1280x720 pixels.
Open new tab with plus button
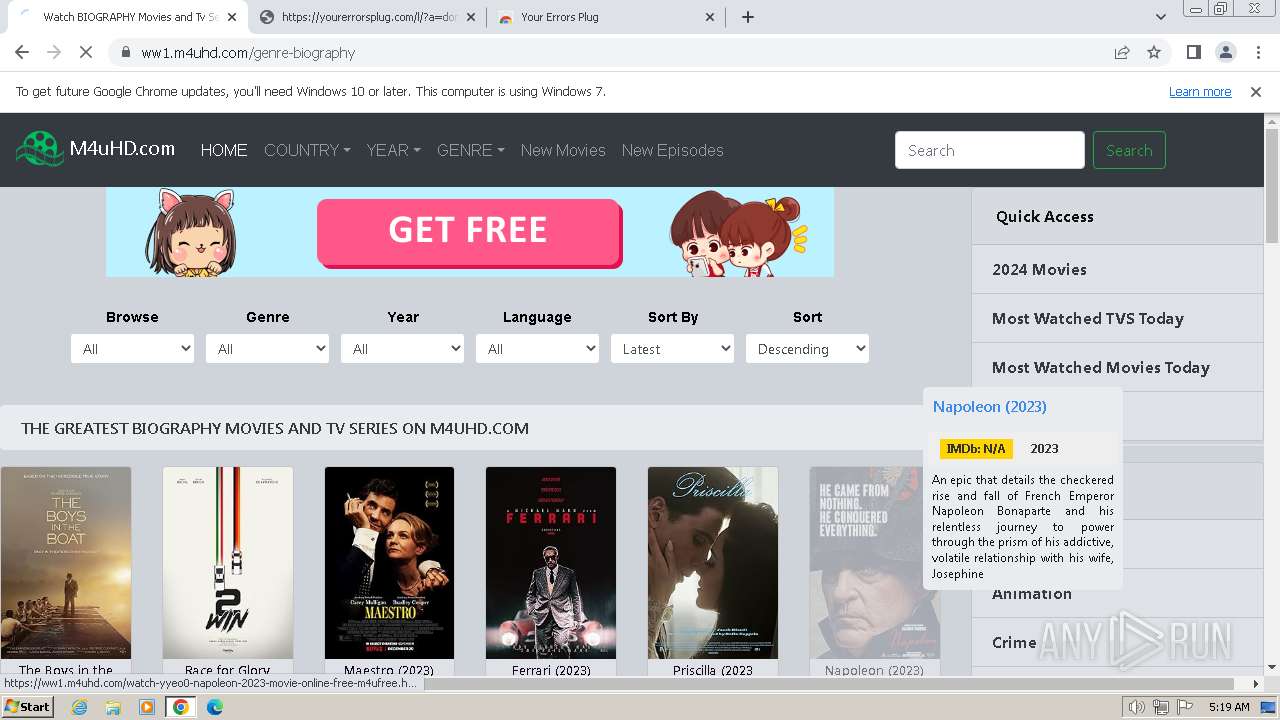tap(748, 17)
